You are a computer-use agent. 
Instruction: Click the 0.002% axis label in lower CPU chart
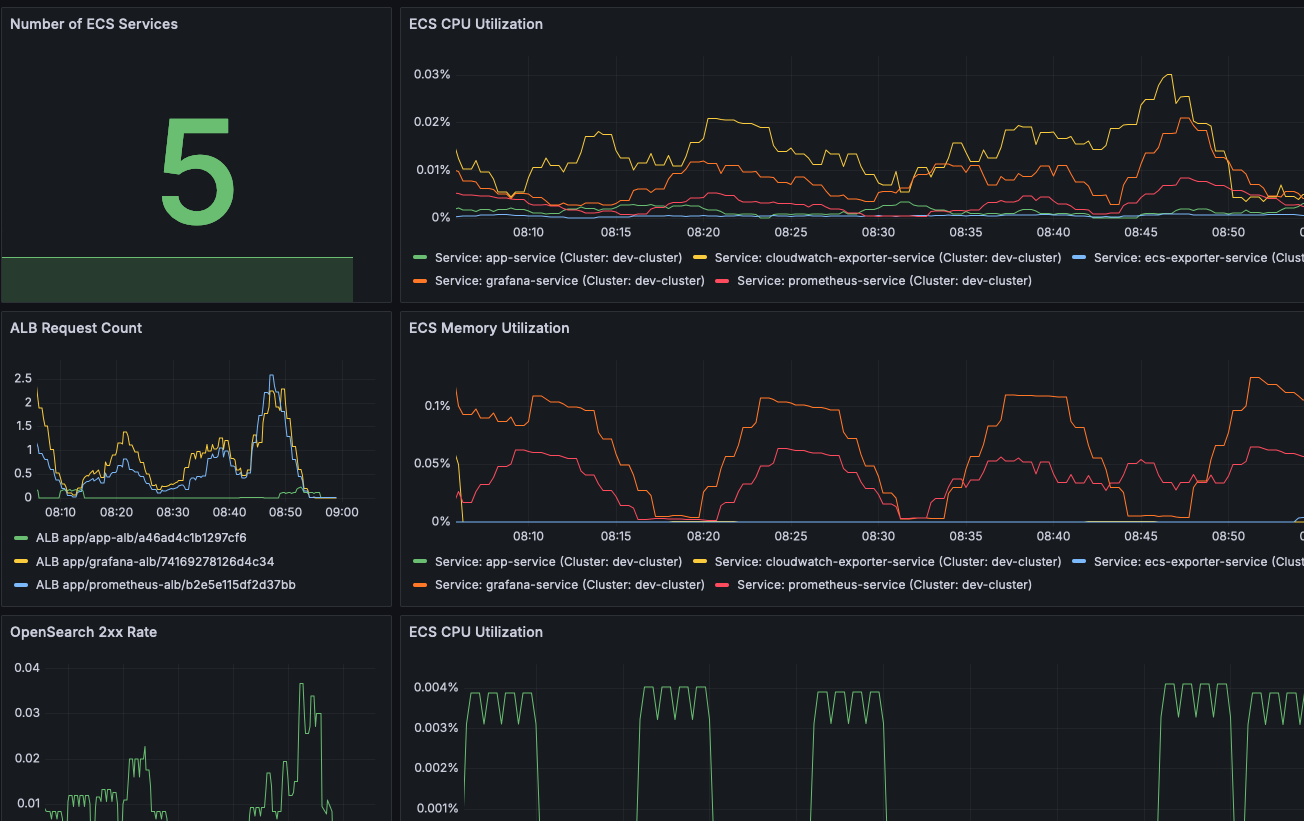click(436, 768)
